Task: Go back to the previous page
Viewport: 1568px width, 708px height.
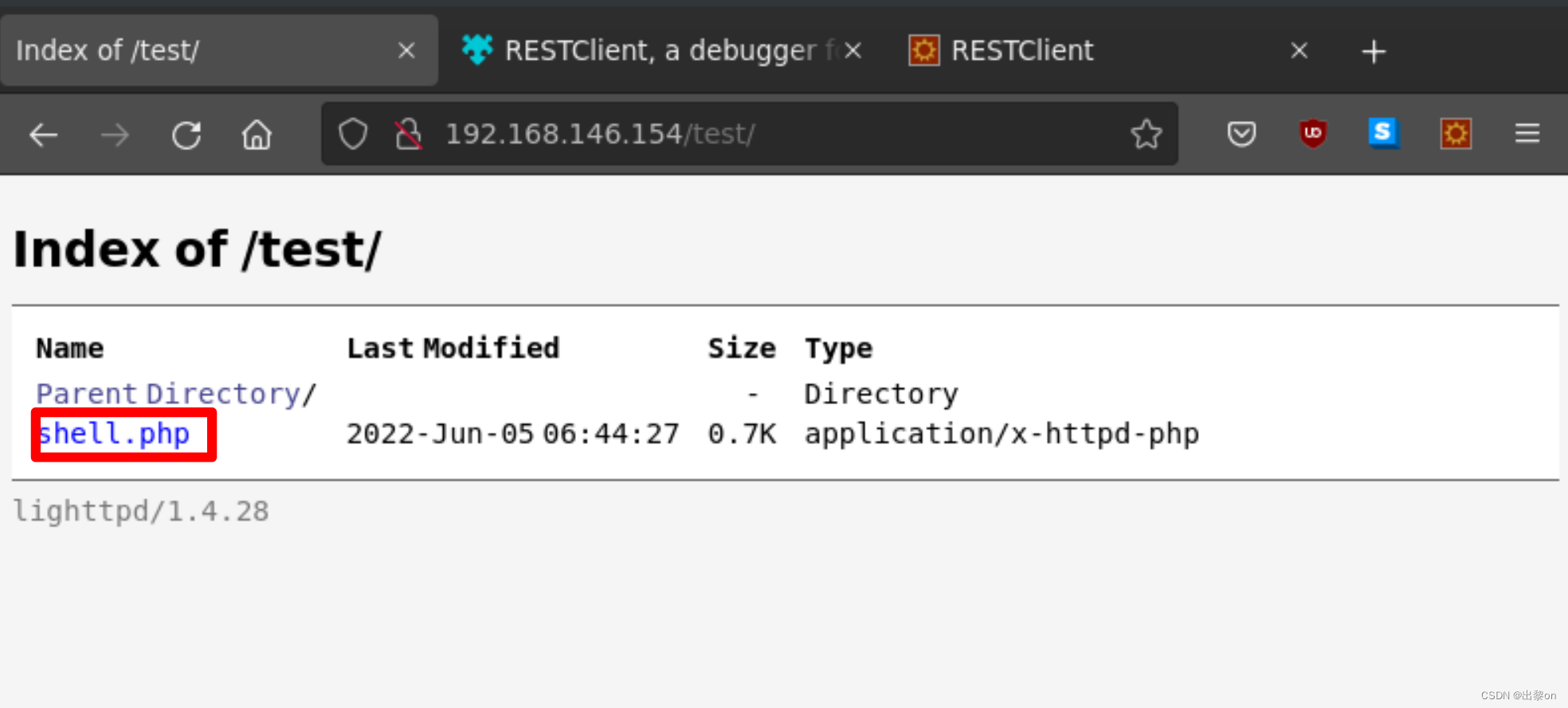Action: coord(44,135)
